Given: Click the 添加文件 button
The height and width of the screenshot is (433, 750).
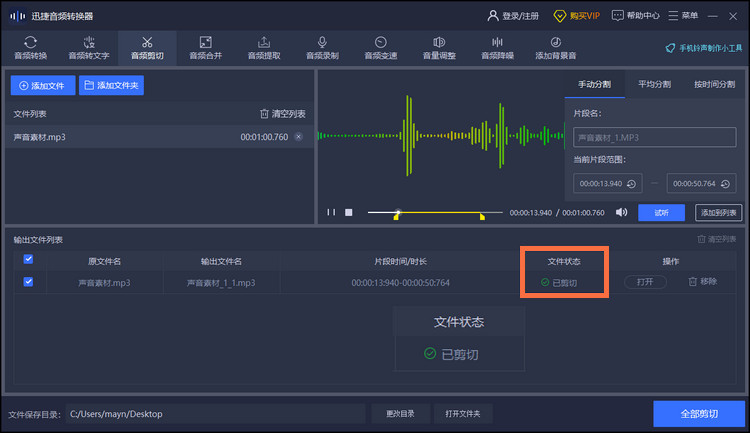Looking at the screenshot, I should 43,85.
